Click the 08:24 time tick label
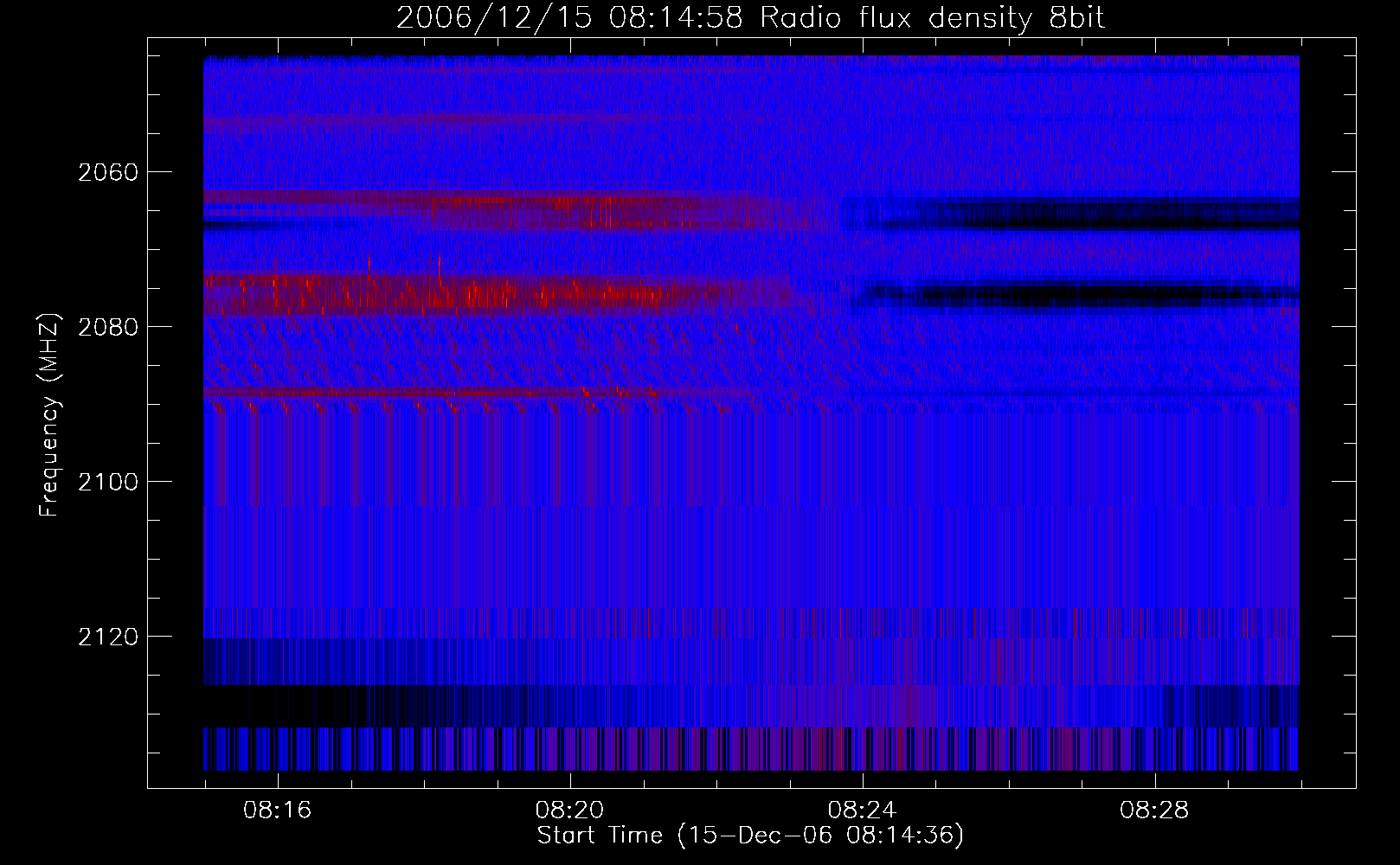 coord(863,811)
